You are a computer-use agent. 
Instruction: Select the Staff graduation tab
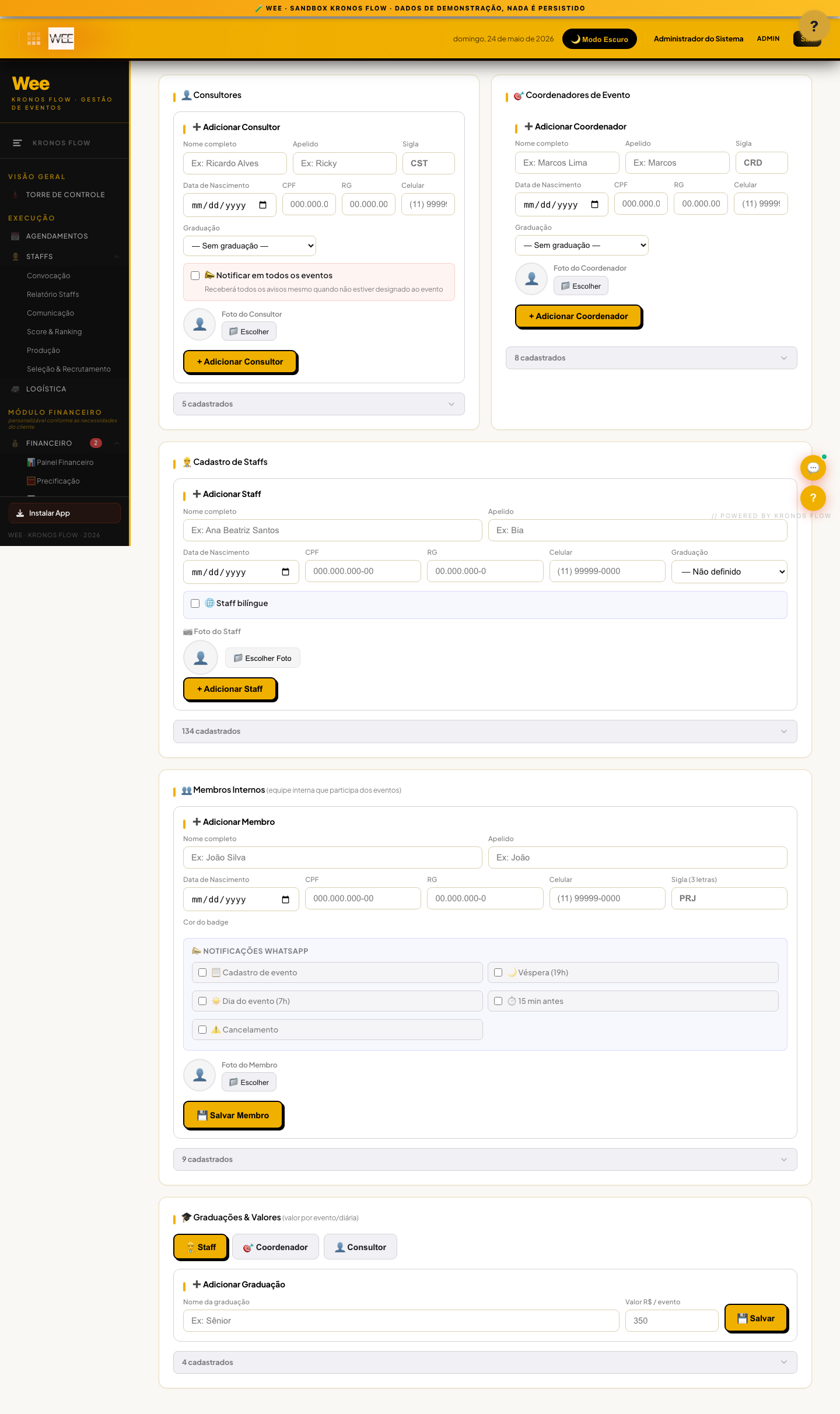(x=201, y=1247)
